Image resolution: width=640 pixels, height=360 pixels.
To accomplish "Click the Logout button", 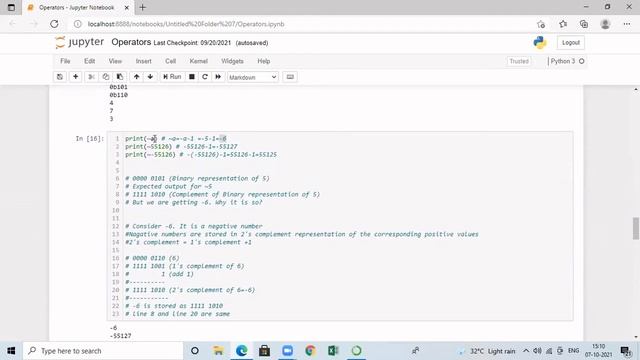I will click(x=571, y=42).
